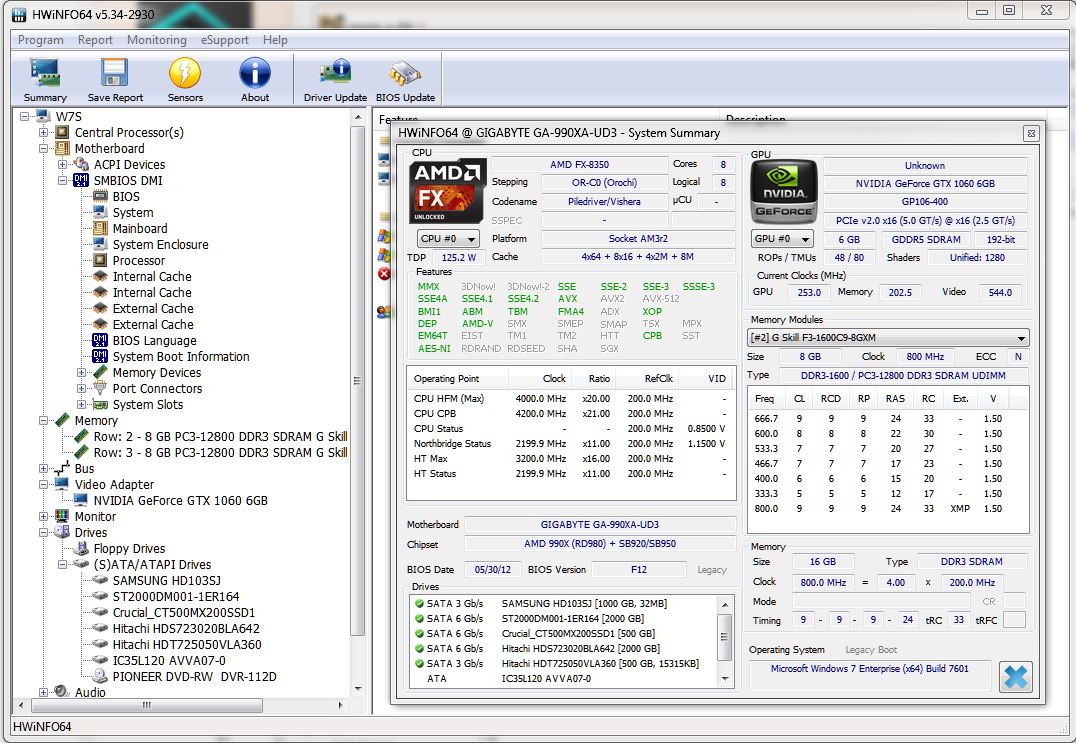Launch Driver Update from the toolbar
Viewport: 1076px width, 743px height.
pos(335,80)
